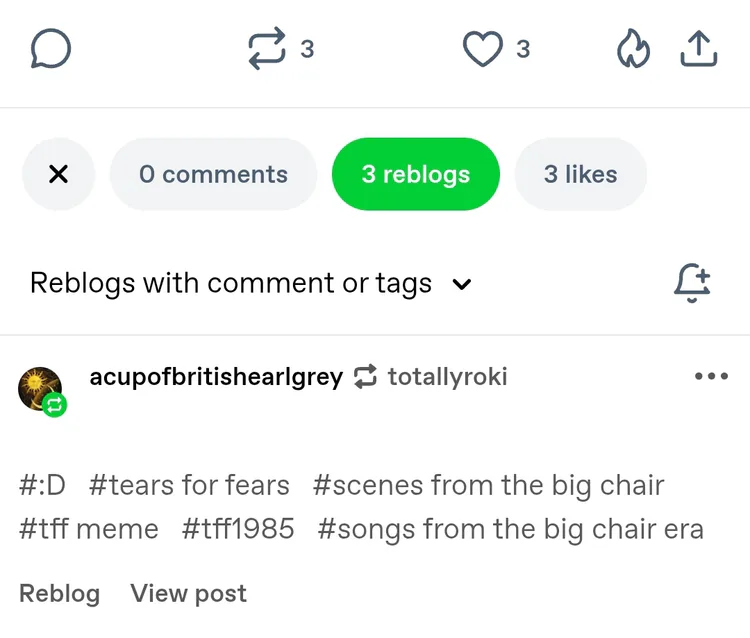
Task: Close the notes panel with X
Action: point(58,174)
